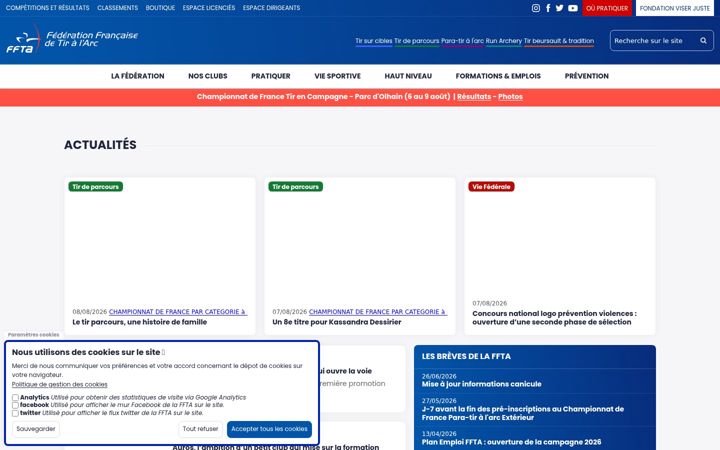Click the Paramètres cookies tab label
720x450 pixels.
point(34,335)
